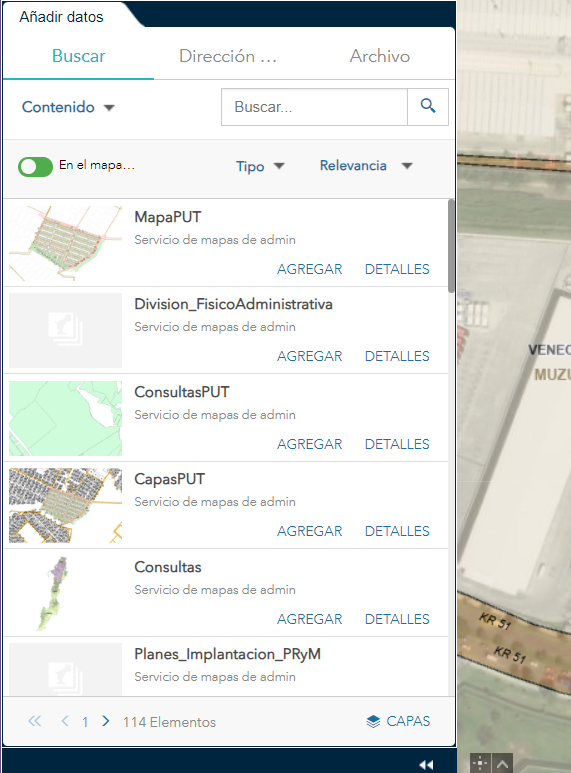Open the CAPAS layers icon
Screen dimensions: 571x773
[373, 722]
